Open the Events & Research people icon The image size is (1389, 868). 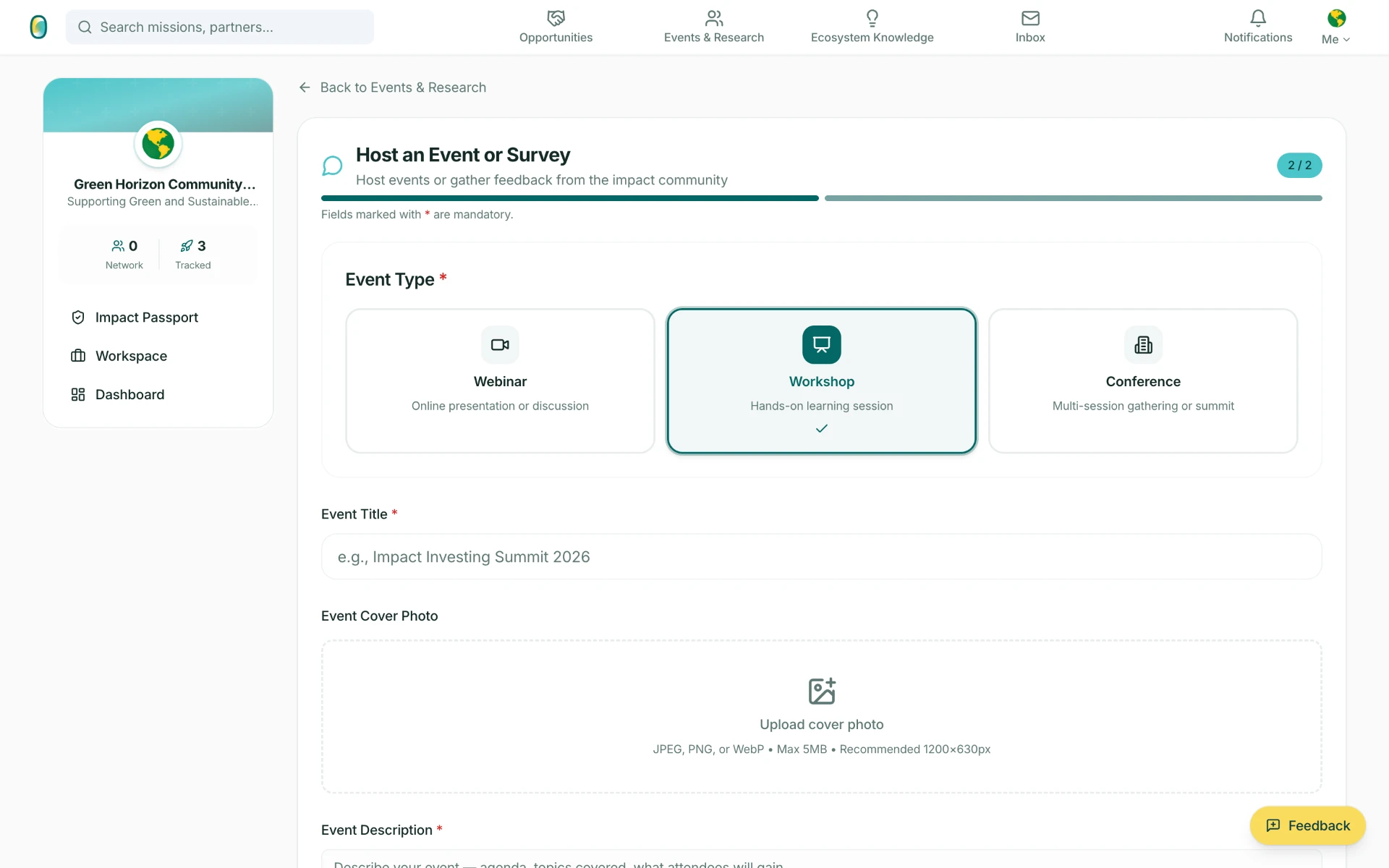tap(714, 17)
